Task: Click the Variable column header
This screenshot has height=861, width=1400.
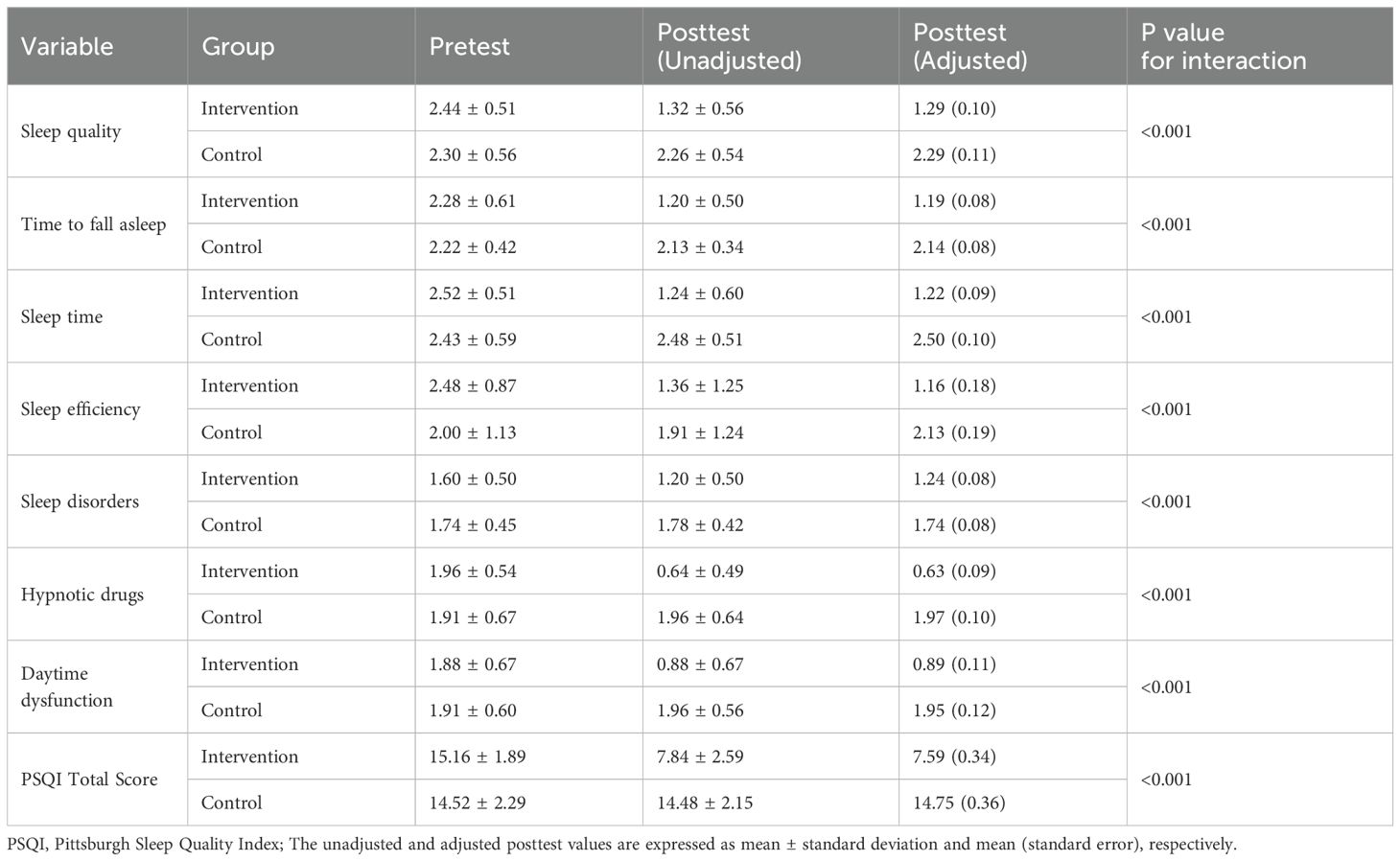Action: point(67,46)
